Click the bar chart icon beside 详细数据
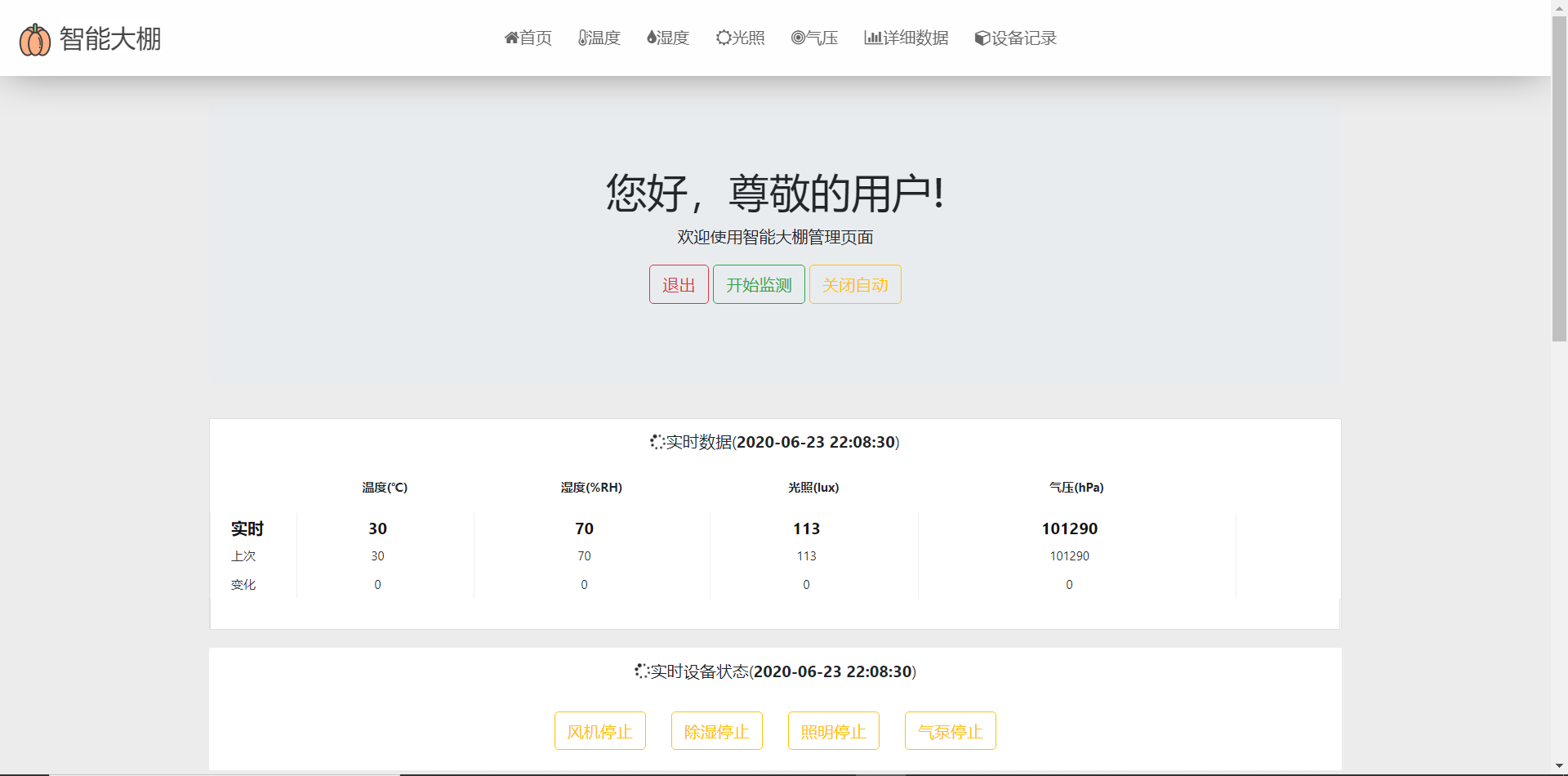Screen dimensions: 1568x776 pyautogui.click(x=872, y=38)
